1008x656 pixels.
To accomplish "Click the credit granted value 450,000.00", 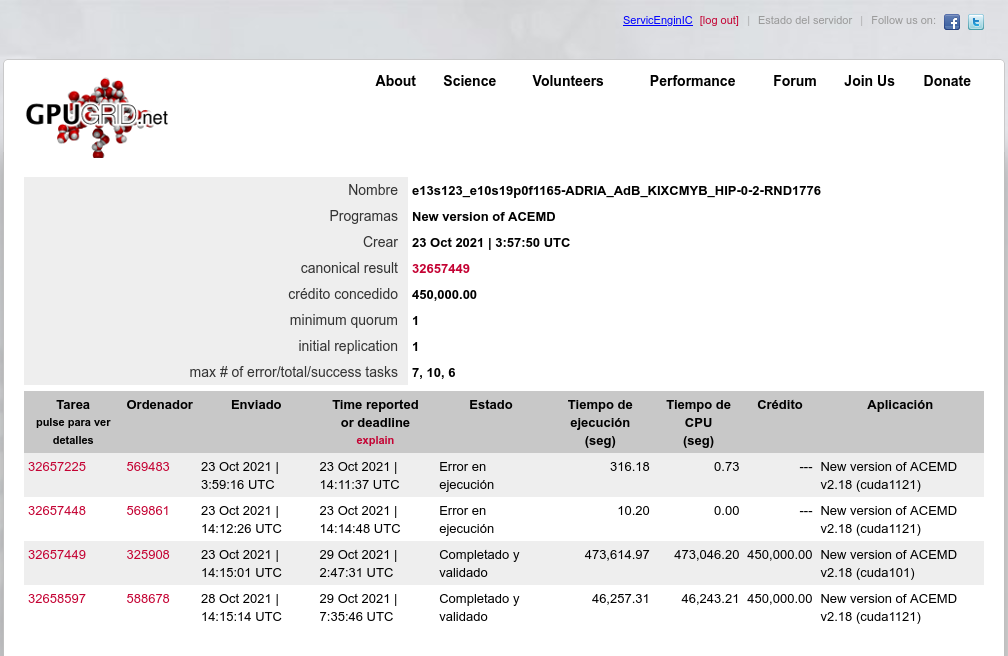I will [x=444, y=295].
